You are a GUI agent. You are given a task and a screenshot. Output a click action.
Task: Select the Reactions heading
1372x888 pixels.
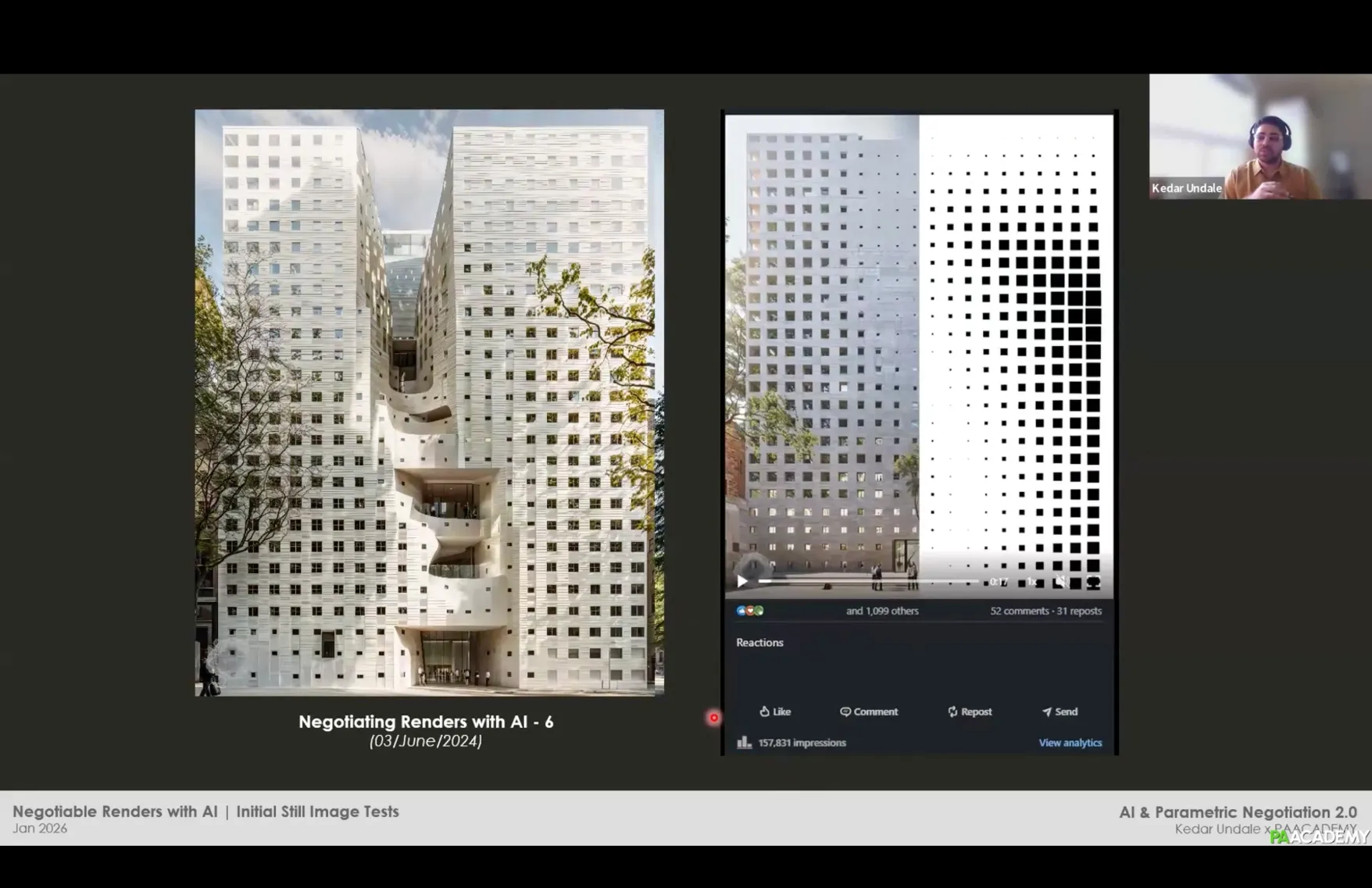(x=759, y=643)
